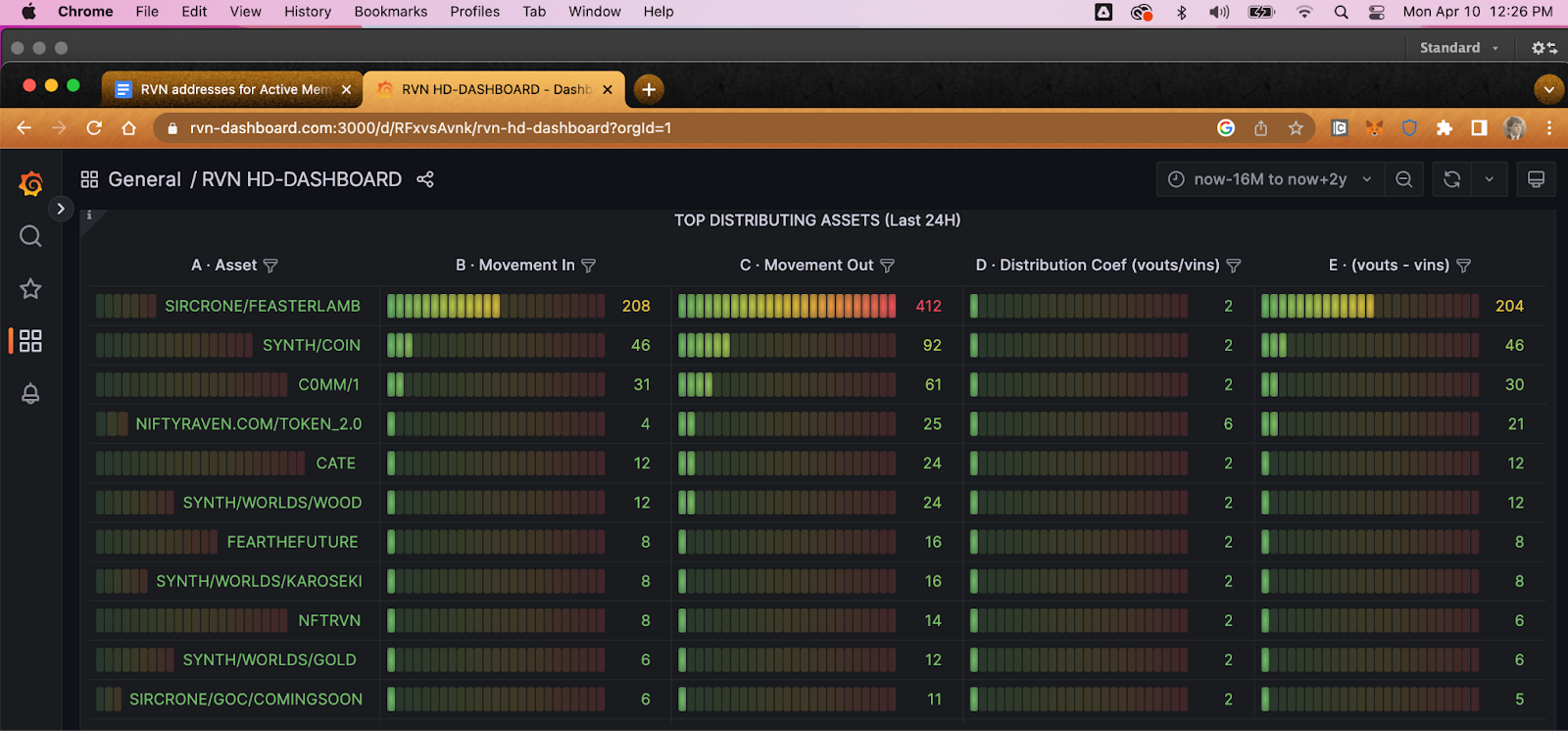The width and height of the screenshot is (1568, 731).
Task: Open the tab search dropdown arrow
Action: [1548, 89]
